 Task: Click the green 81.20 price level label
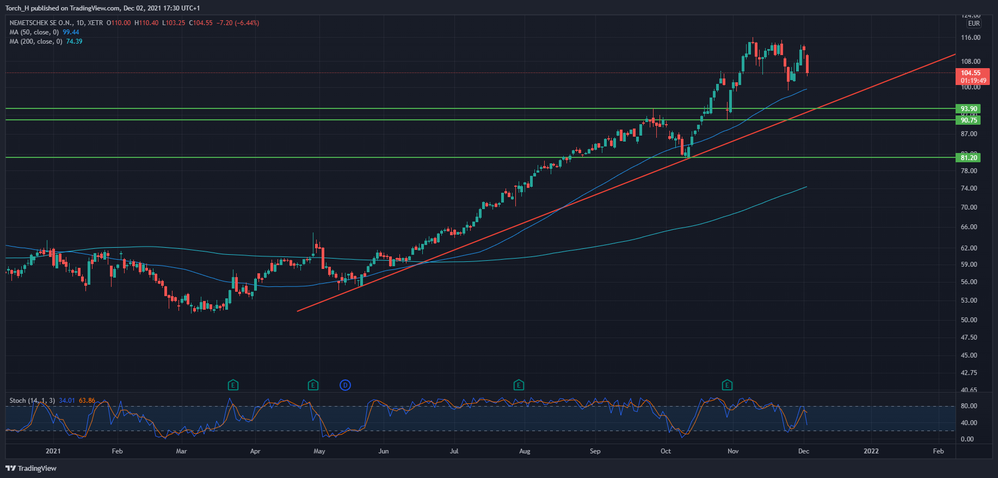tap(968, 157)
